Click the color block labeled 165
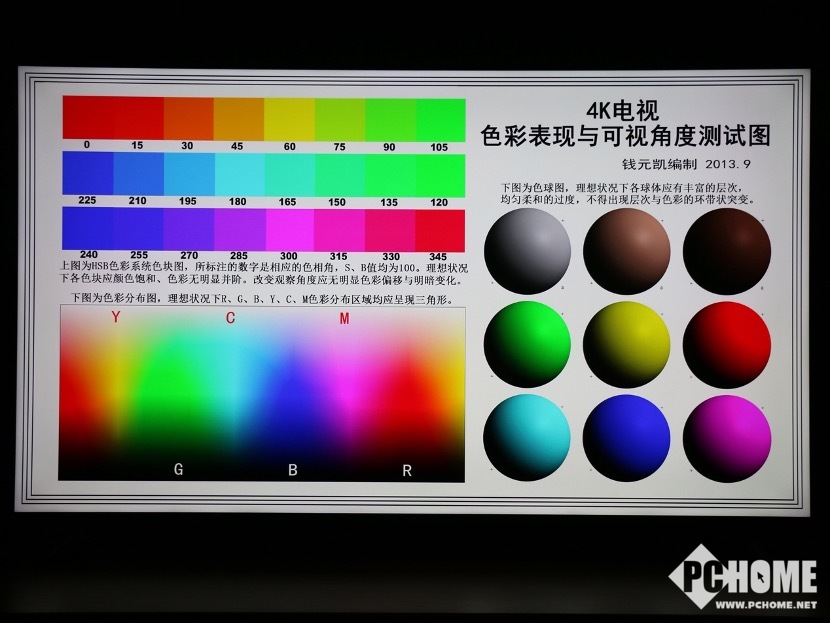Image resolution: width=830 pixels, height=624 pixels. pos(290,175)
